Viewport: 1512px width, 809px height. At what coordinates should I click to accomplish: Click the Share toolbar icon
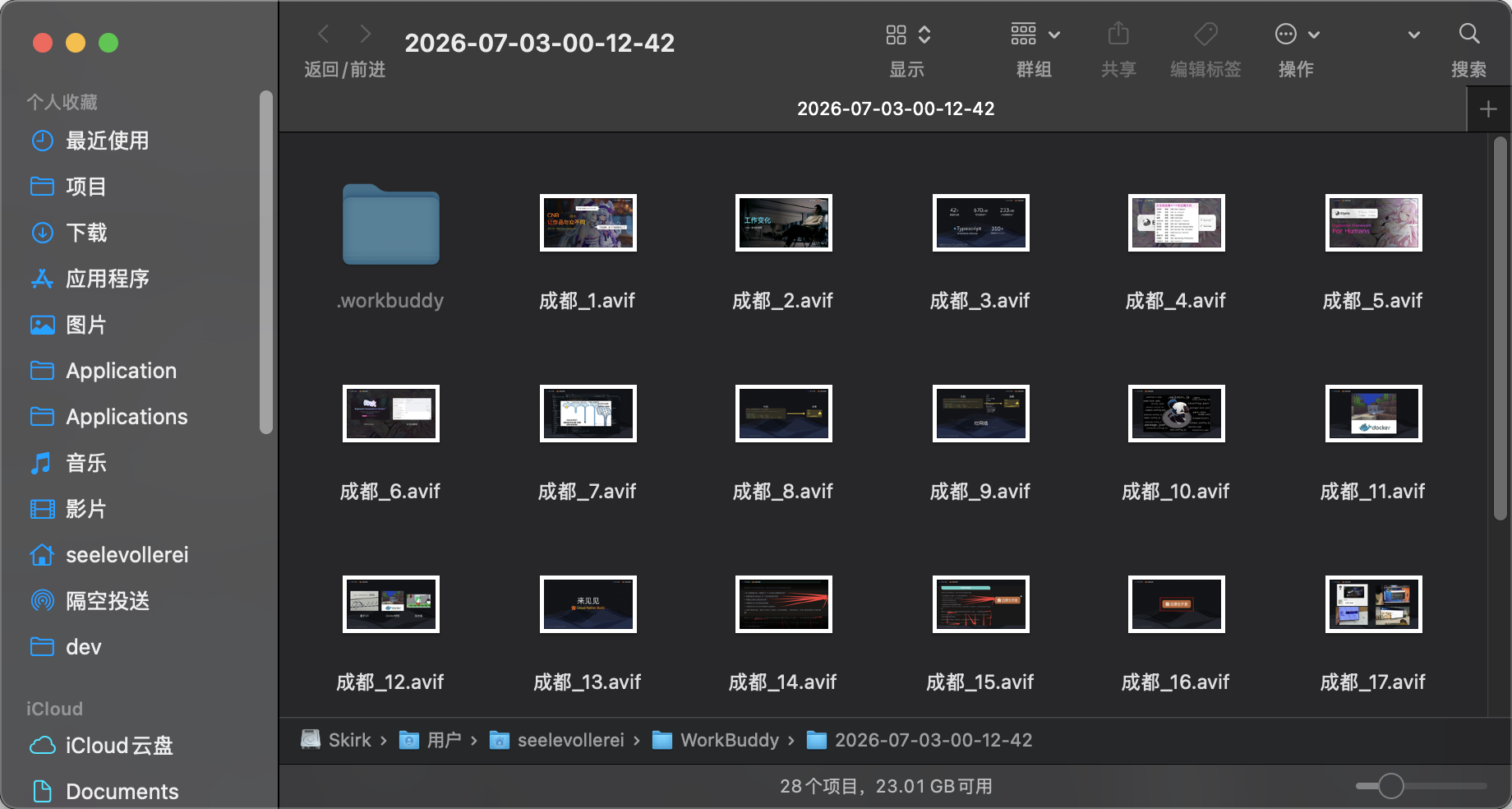(1118, 35)
